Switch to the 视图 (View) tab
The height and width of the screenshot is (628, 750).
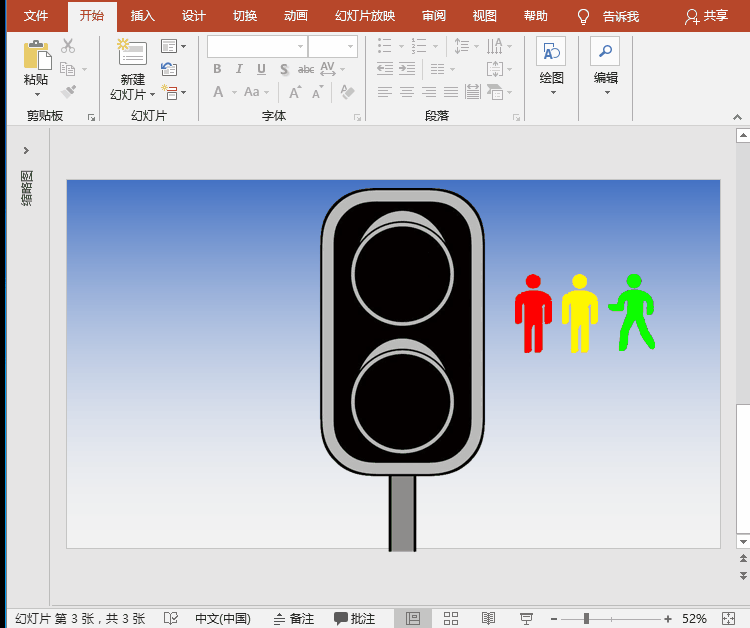pos(485,16)
